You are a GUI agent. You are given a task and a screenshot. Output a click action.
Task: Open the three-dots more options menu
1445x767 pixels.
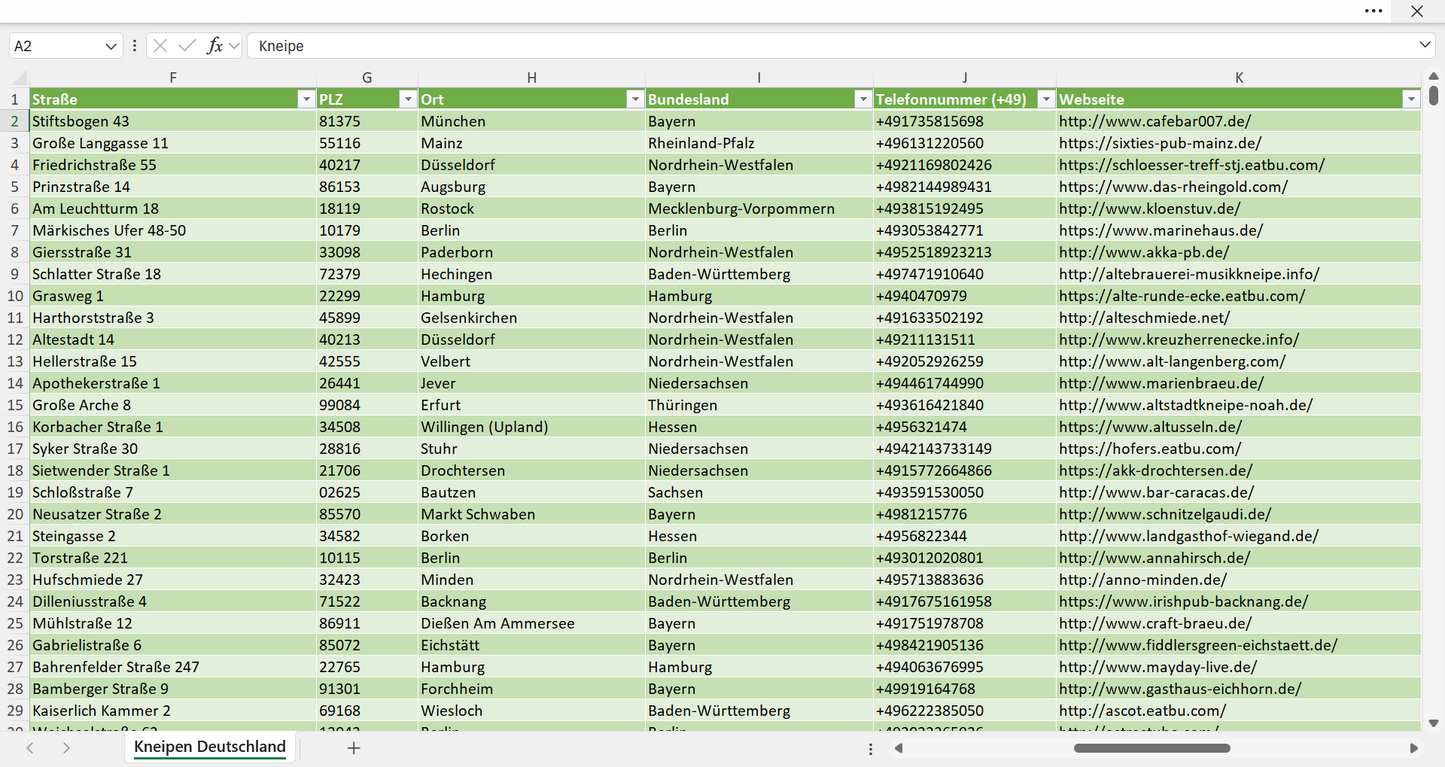[1374, 11]
